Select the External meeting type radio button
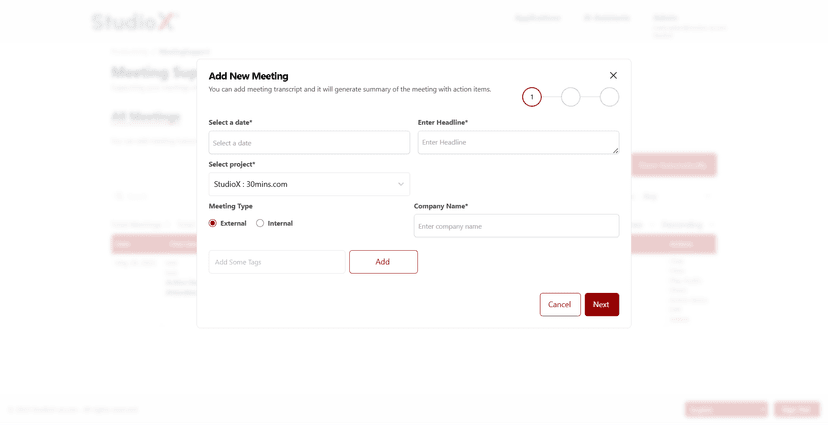Image resolution: width=828 pixels, height=425 pixels. [x=213, y=223]
